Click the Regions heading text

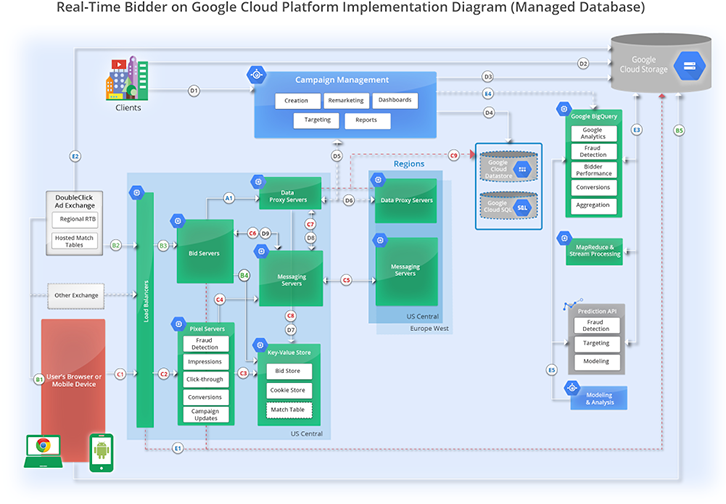pos(409,164)
